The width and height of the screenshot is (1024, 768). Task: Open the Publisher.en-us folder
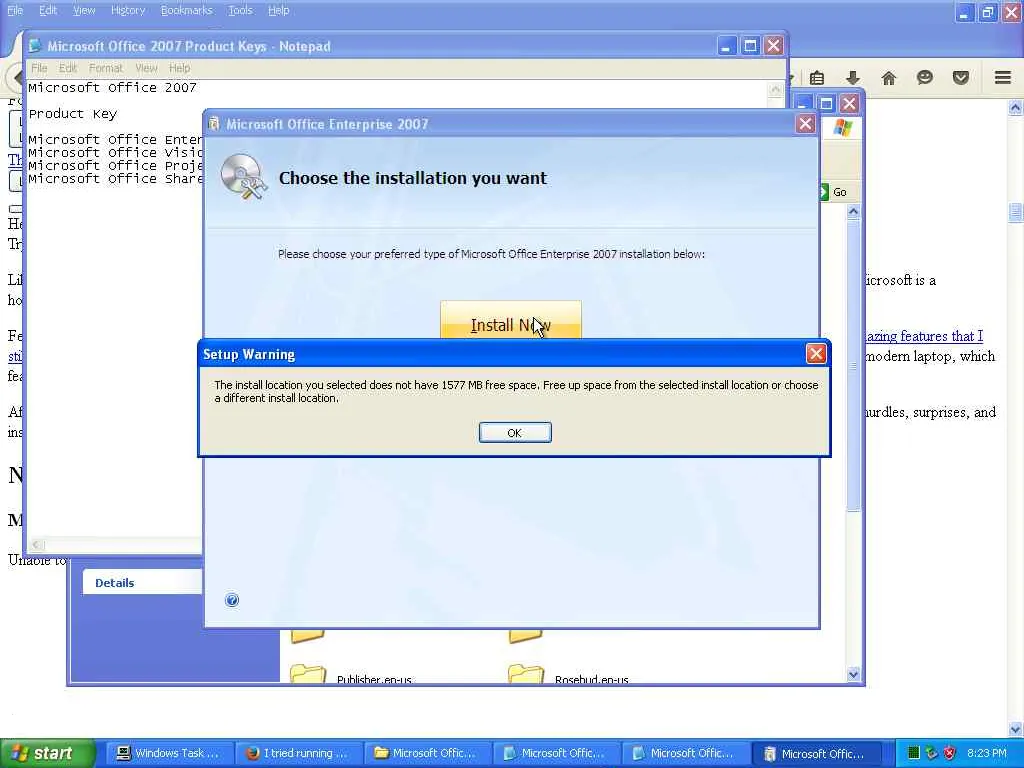[351, 675]
